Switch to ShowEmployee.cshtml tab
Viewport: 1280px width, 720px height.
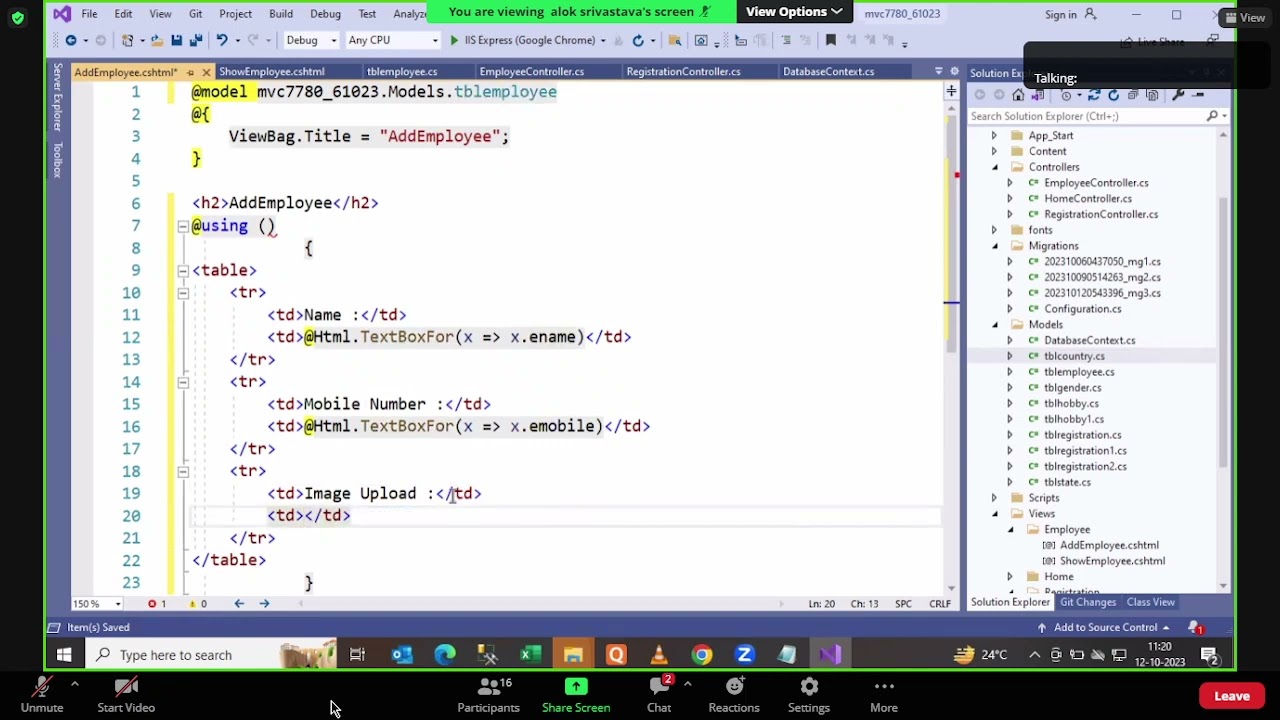[x=272, y=72]
